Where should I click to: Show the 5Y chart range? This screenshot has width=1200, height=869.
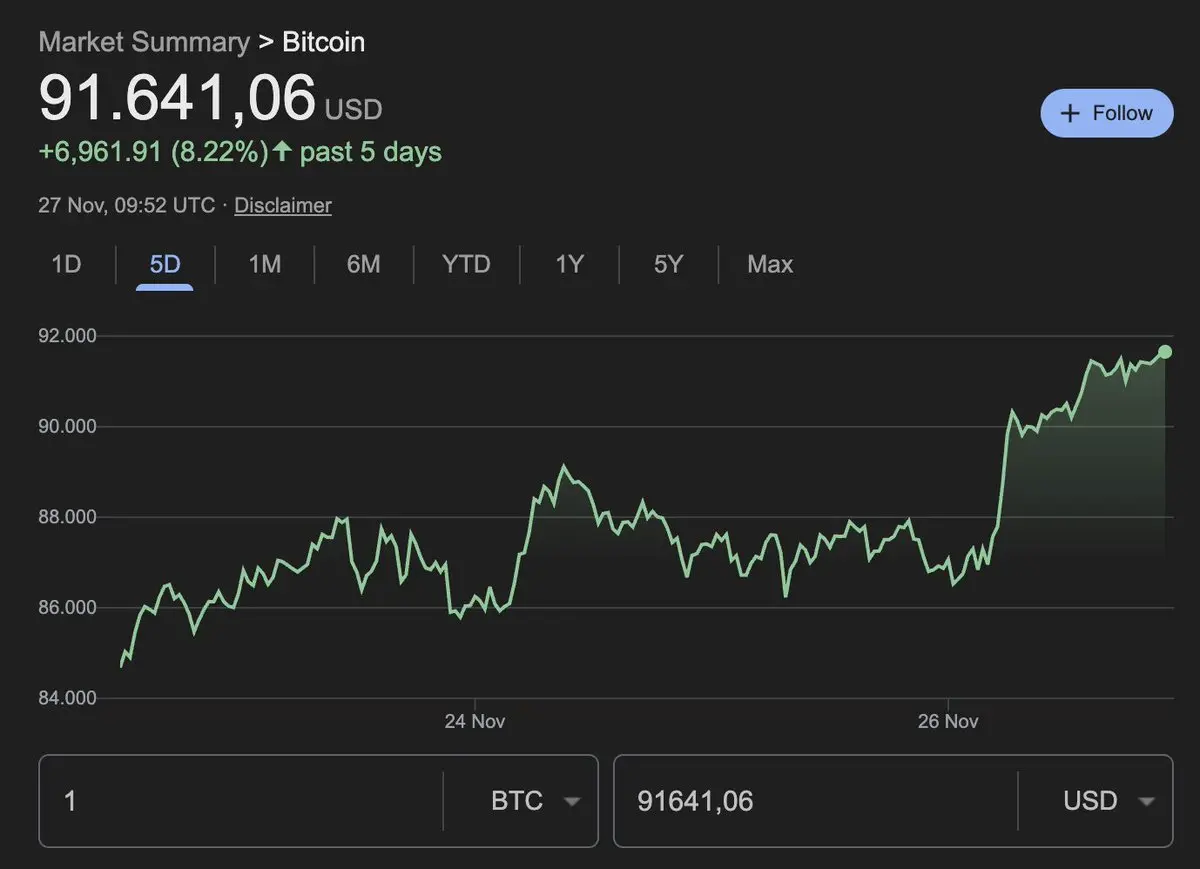(668, 264)
